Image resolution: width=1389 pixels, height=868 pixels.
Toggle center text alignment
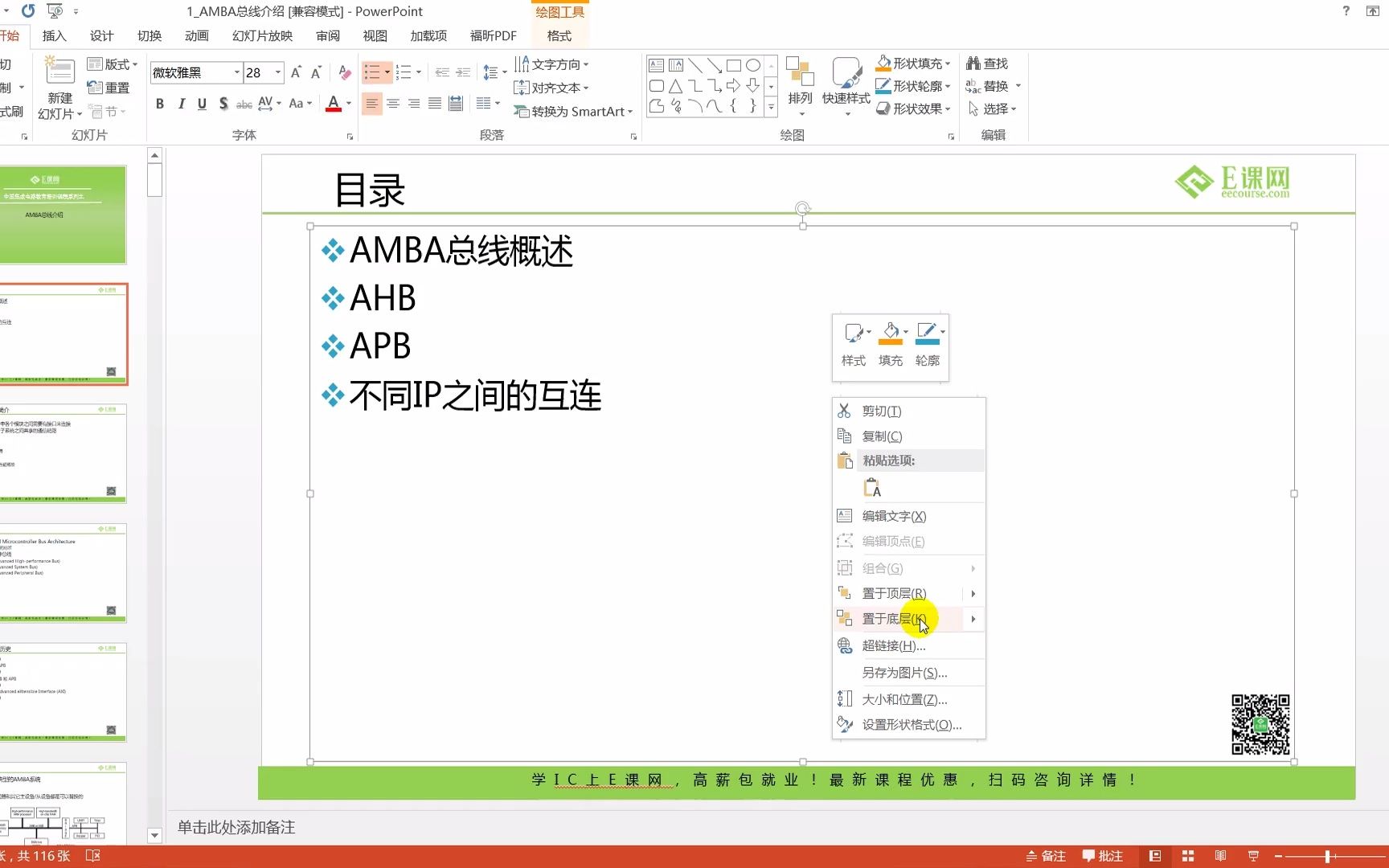pos(393,104)
